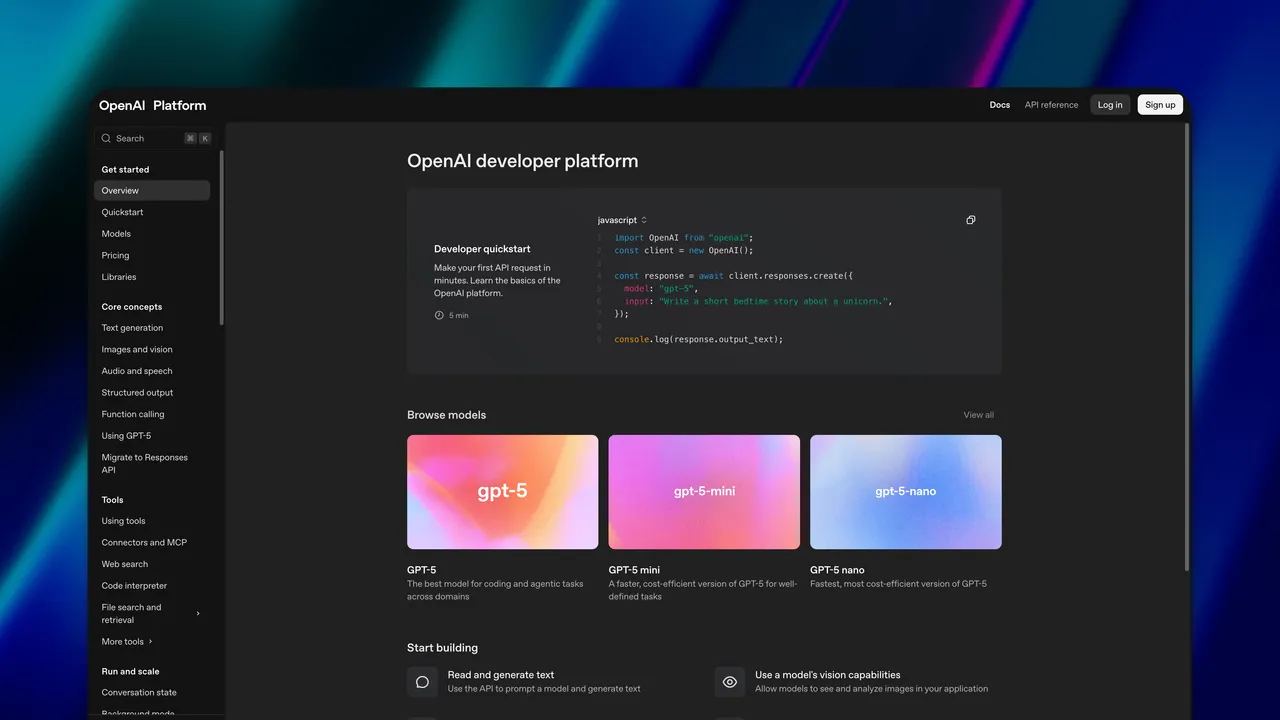Open Function calling page
1280x720 pixels.
(133, 414)
